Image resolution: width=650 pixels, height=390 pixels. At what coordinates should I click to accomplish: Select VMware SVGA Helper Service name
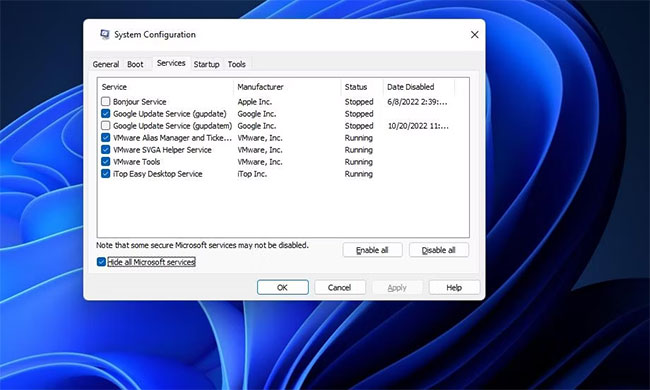162,150
